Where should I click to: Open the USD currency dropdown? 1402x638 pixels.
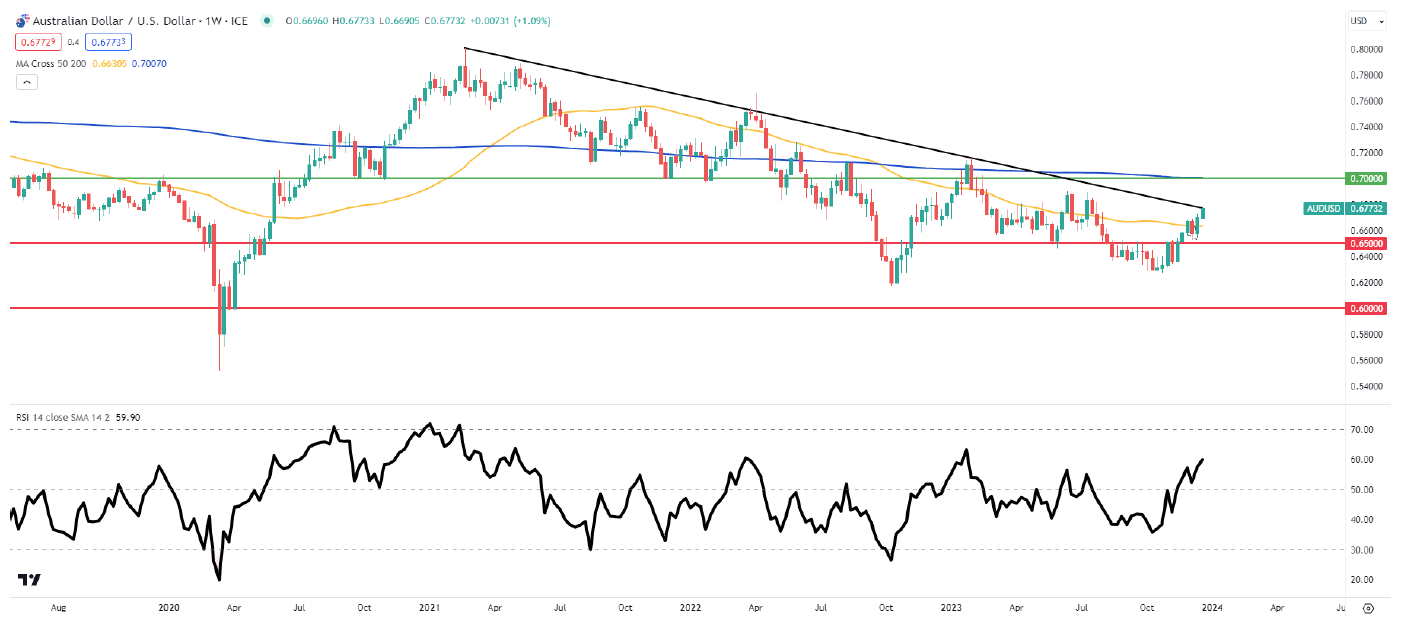tap(1364, 21)
